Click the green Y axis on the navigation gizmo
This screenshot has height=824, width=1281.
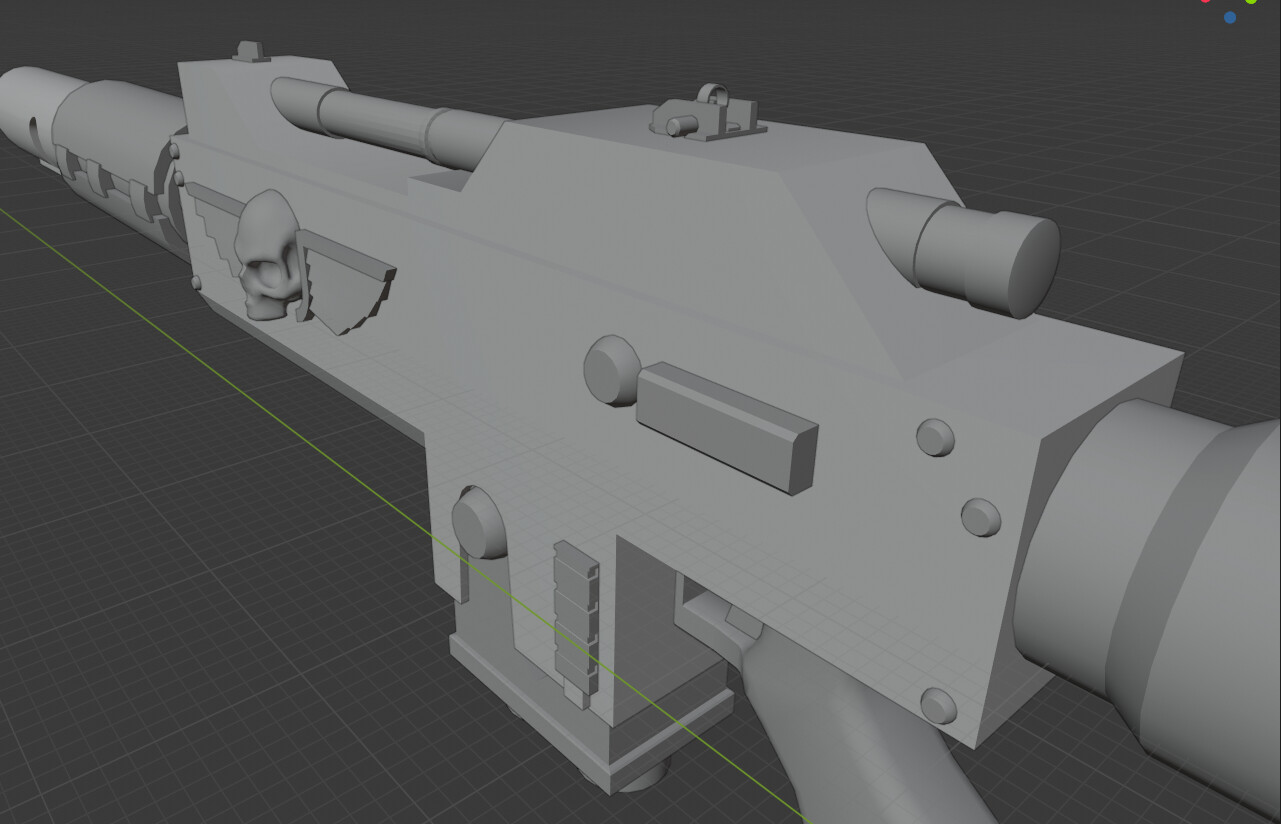(x=1251, y=3)
